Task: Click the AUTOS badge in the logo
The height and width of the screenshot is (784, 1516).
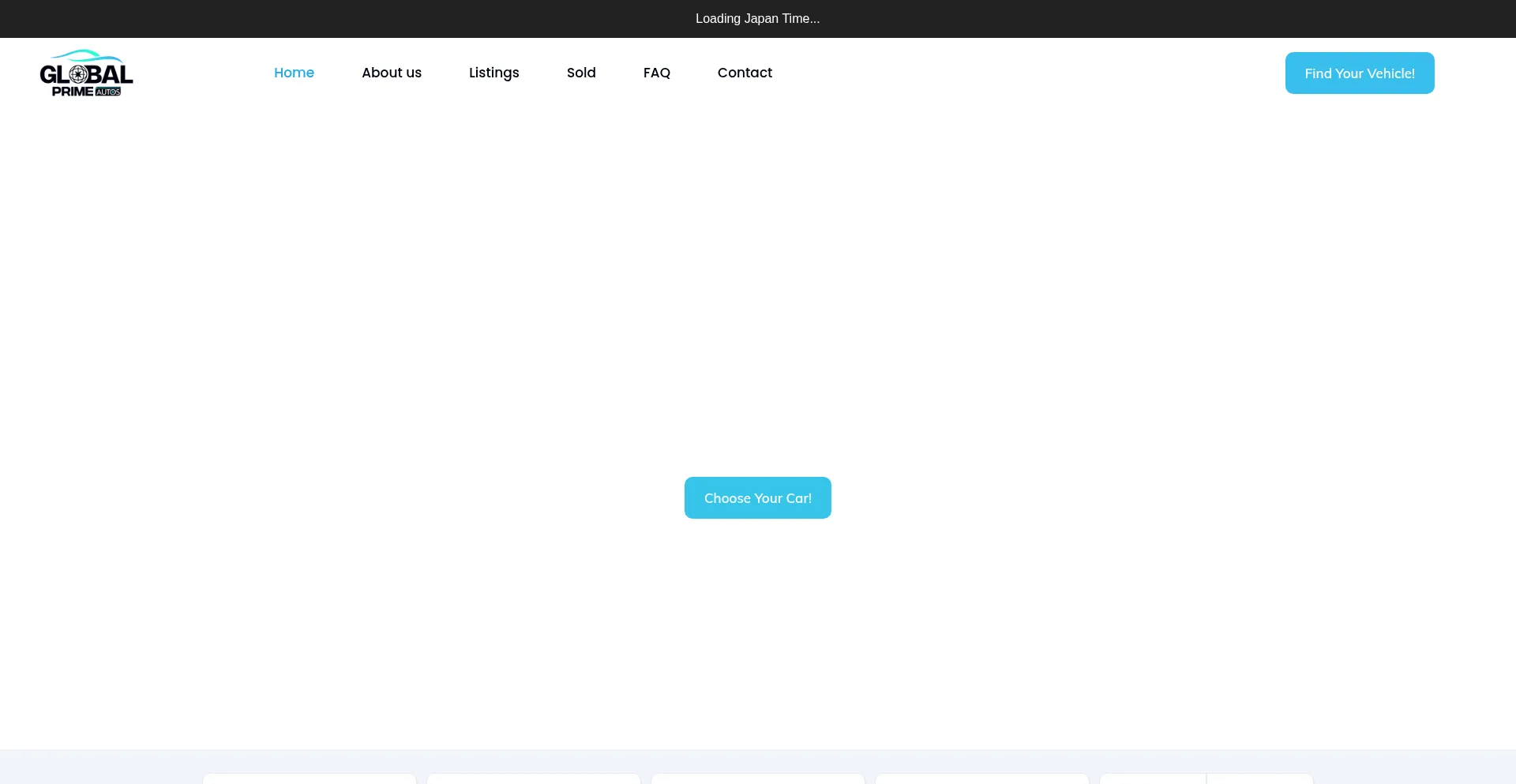Action: click(108, 92)
